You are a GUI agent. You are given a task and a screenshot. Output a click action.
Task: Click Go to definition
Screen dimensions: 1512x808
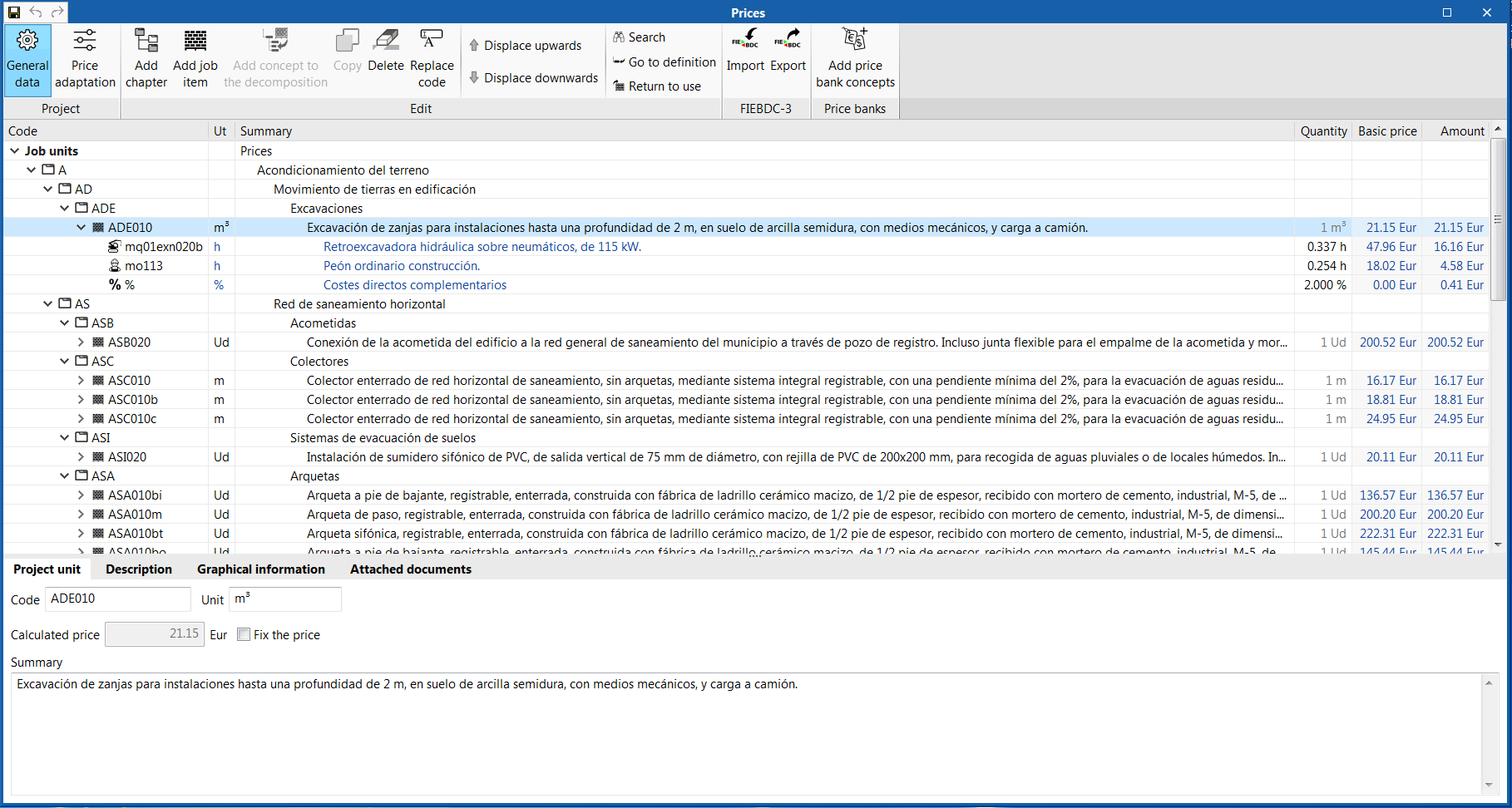point(663,62)
